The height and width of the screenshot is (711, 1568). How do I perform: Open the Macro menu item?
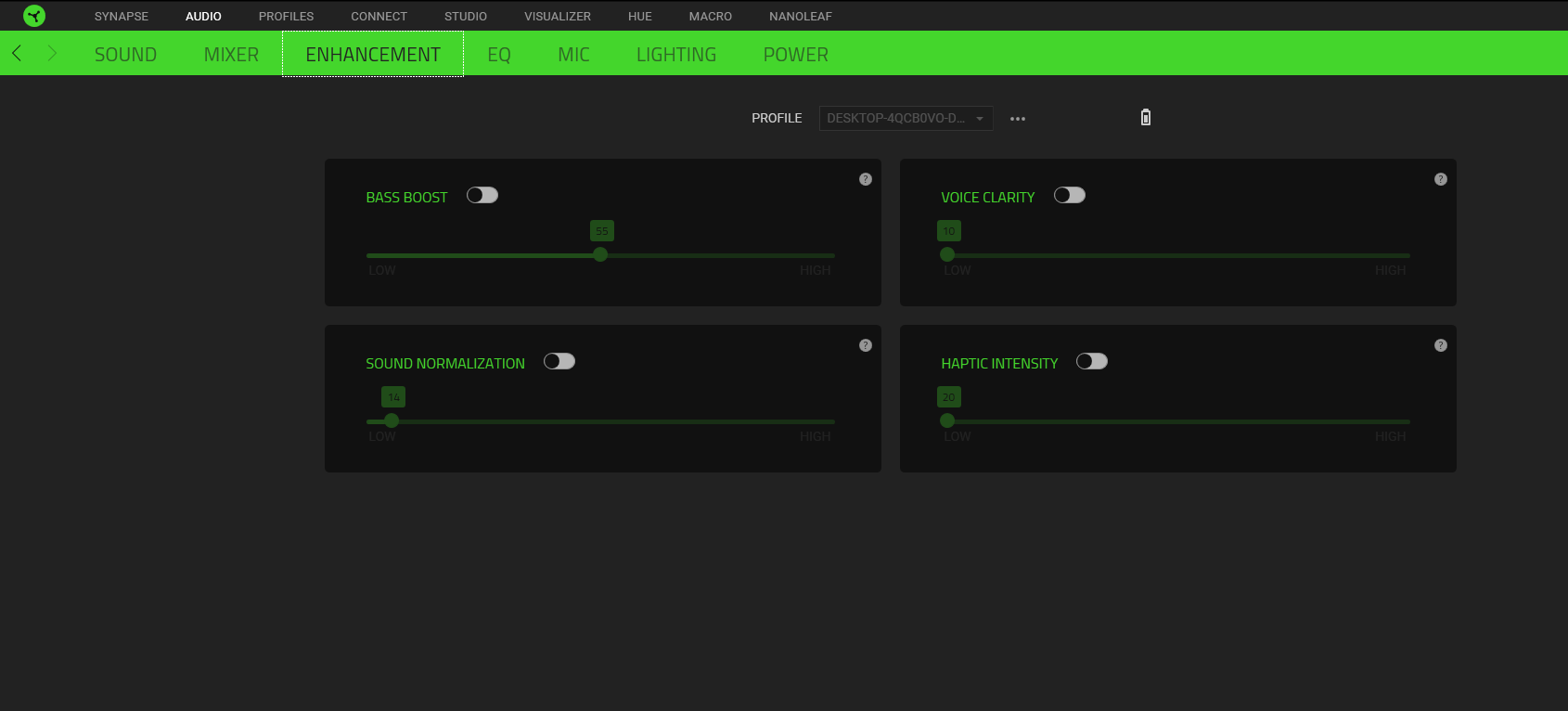coord(711,17)
